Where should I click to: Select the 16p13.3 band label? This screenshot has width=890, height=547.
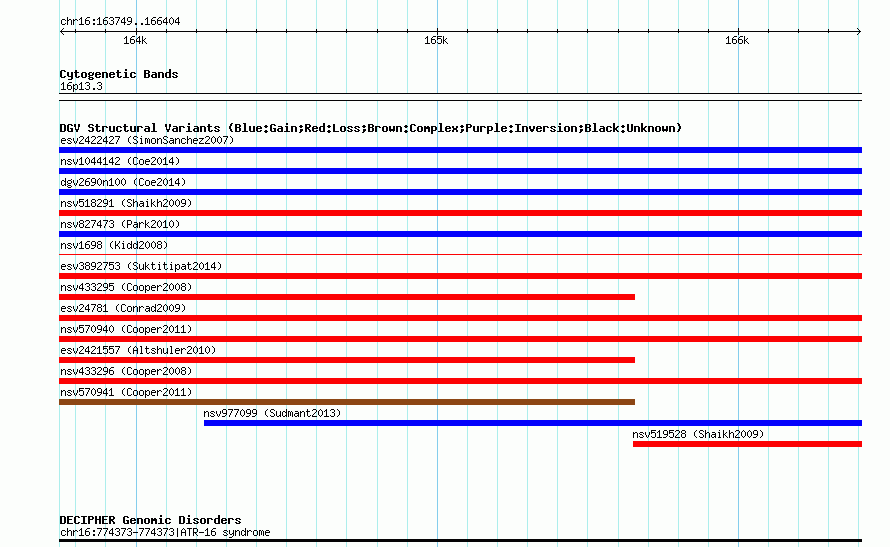[81, 86]
